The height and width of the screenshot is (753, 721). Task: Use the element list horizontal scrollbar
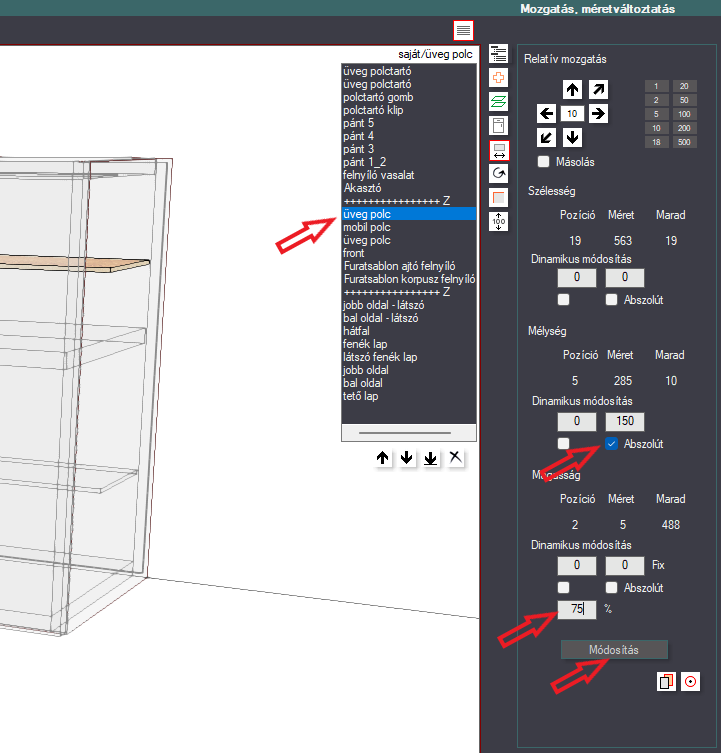(404, 433)
